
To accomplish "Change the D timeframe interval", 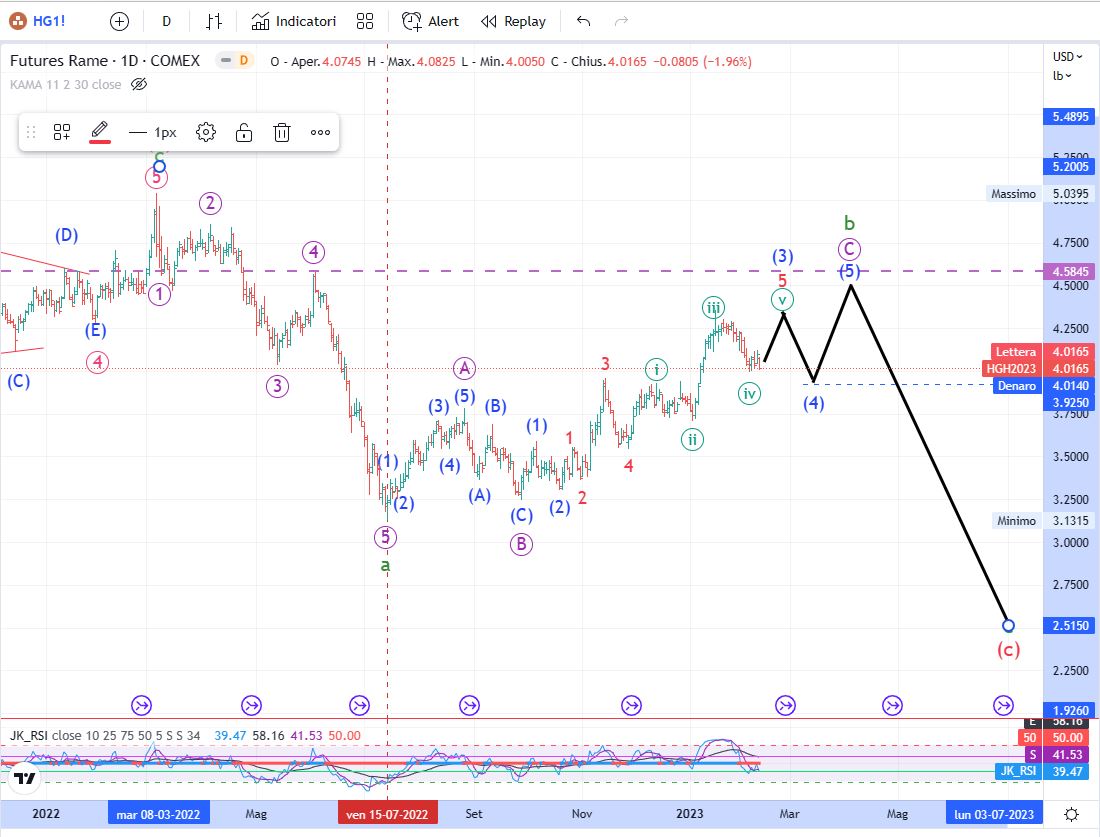I will tap(166, 22).
